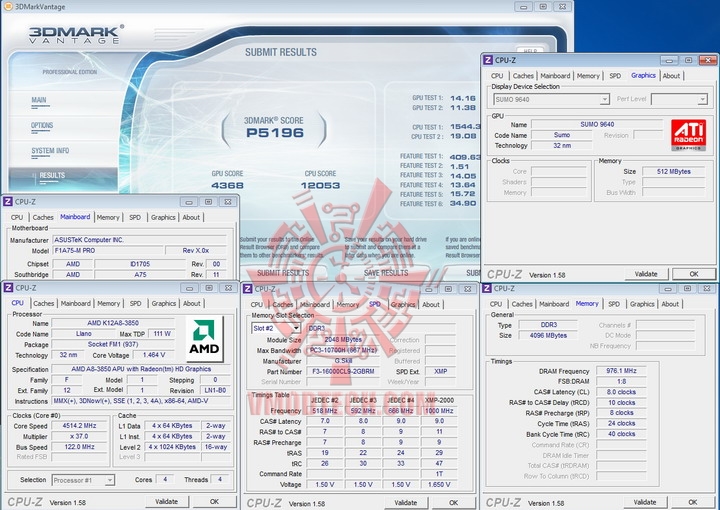Screen dimensions: 720x510
Task: Click the Manufacturer ASUSTeK Computer INC. field
Action: click(x=140, y=240)
